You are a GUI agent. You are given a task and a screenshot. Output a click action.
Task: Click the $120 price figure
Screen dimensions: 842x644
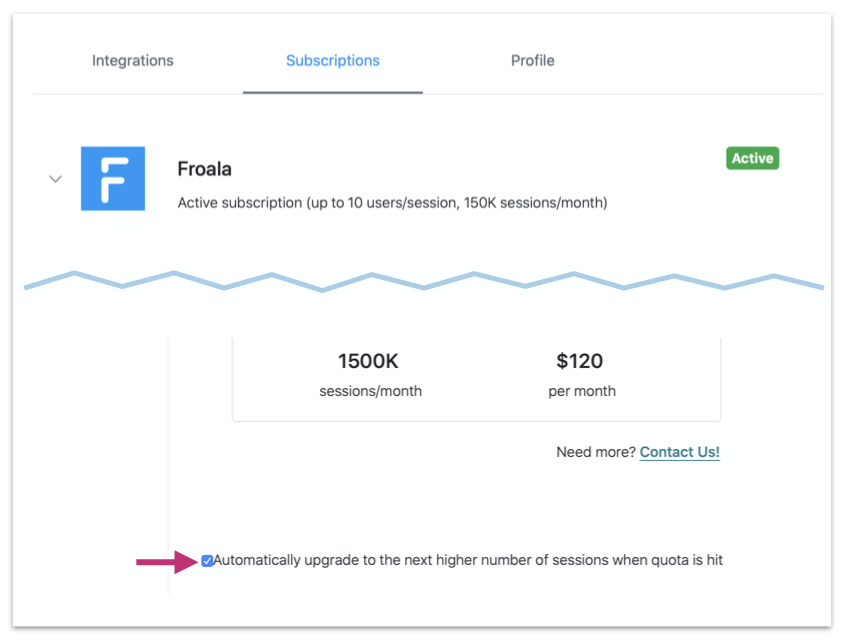(580, 362)
